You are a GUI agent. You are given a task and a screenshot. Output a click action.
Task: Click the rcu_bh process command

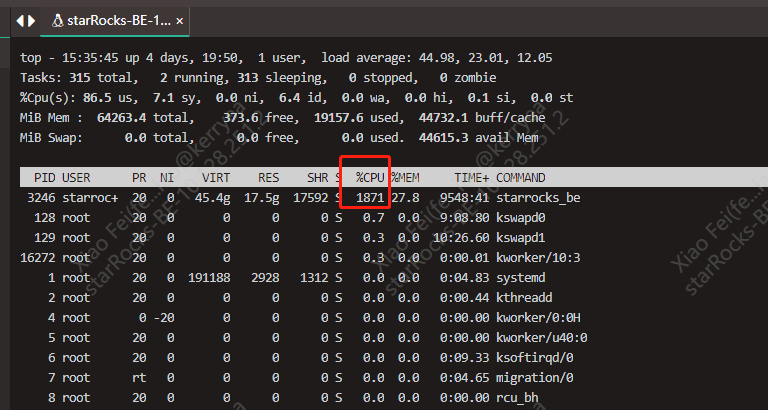coord(518,398)
